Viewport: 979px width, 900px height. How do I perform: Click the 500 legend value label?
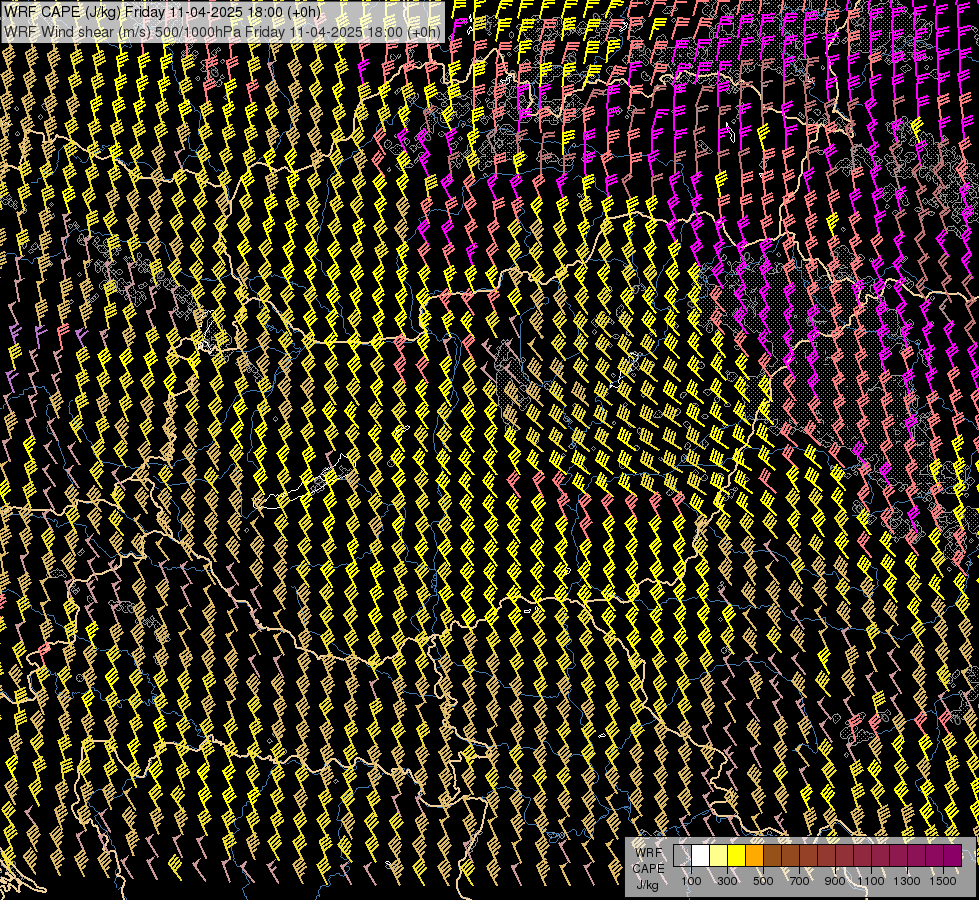tap(763, 881)
